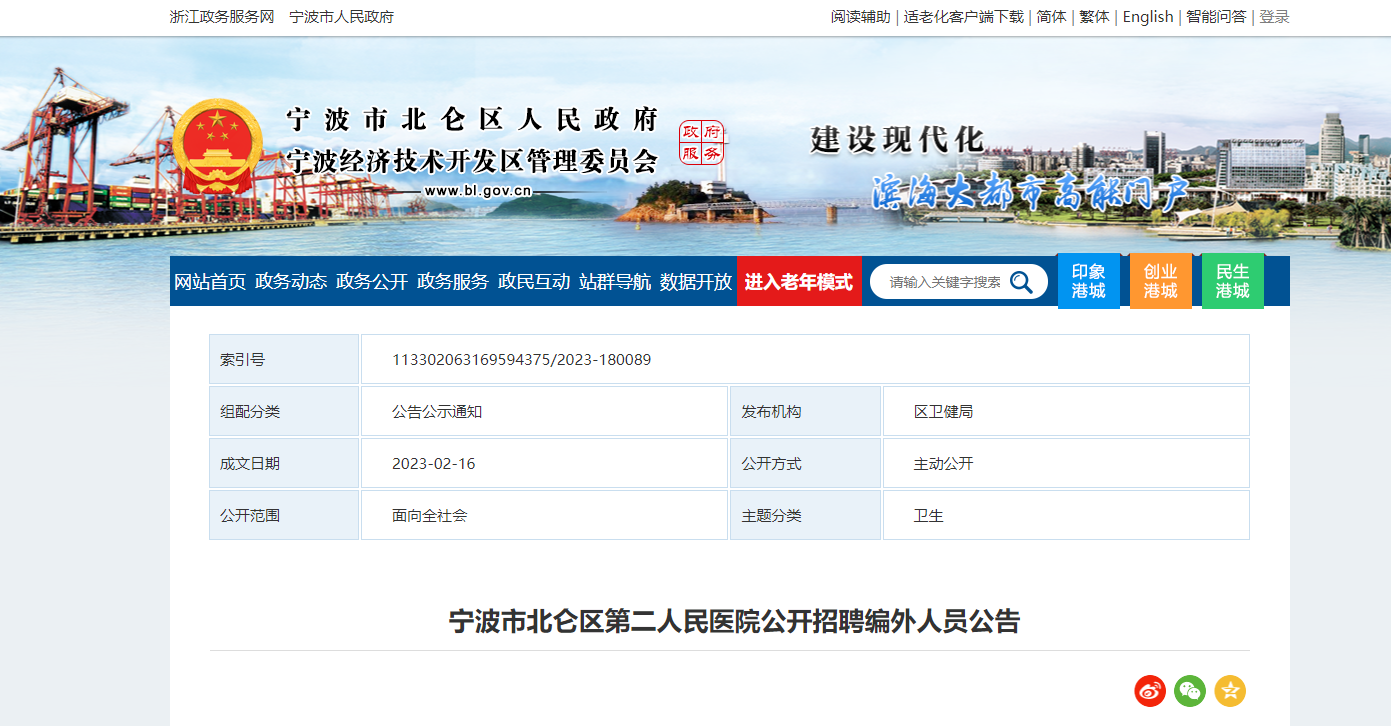Screen dimensions: 1391x726
Task: Share the announcement to Weibo
Action: (x=1150, y=690)
